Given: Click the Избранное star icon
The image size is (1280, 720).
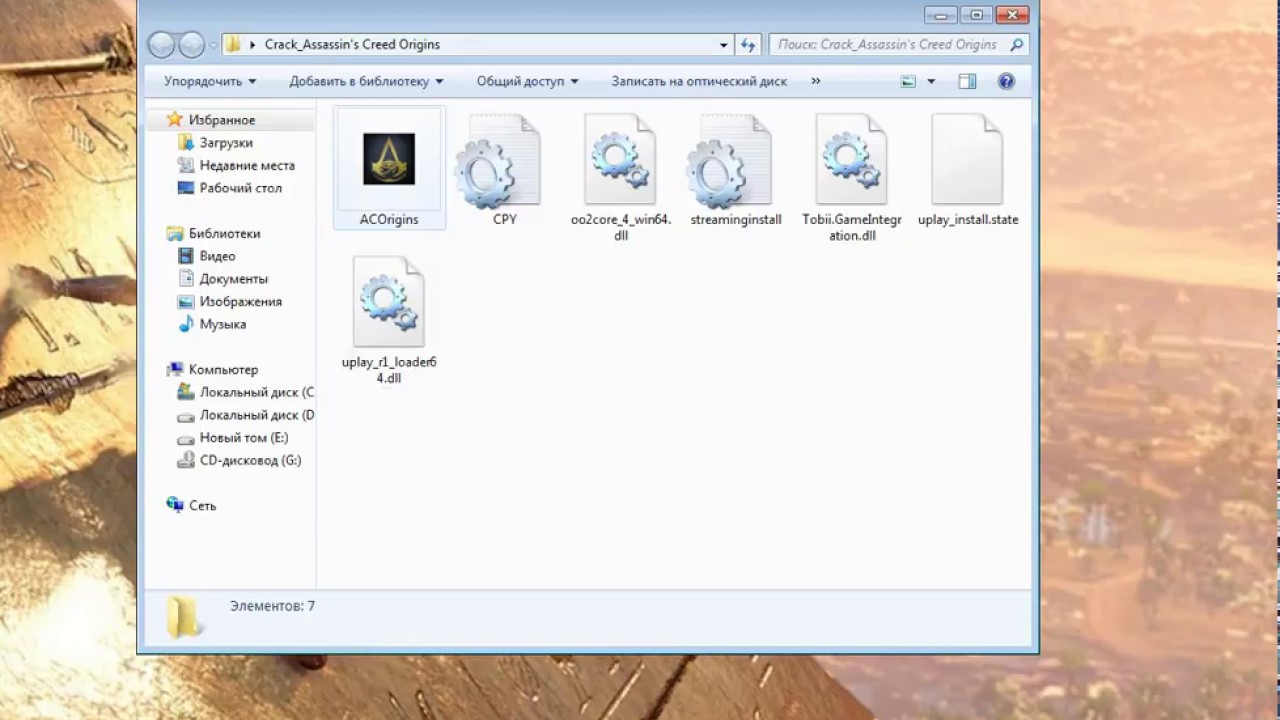Looking at the screenshot, I should 175,119.
